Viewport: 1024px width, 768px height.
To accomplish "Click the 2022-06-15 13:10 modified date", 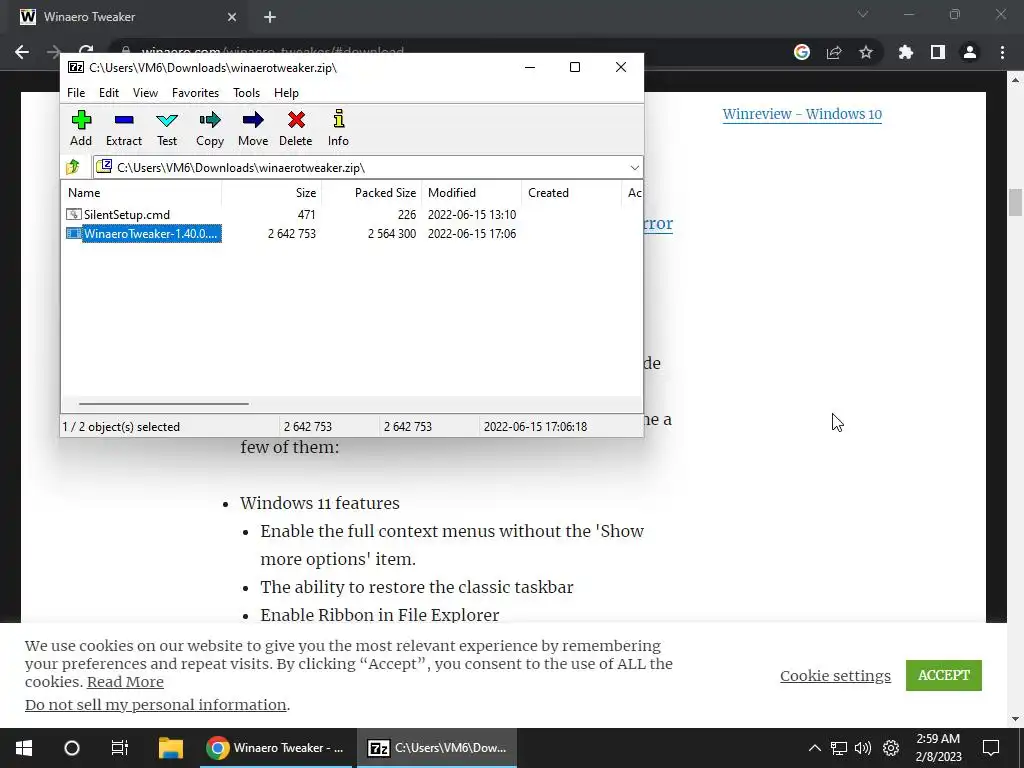I will pos(472,214).
